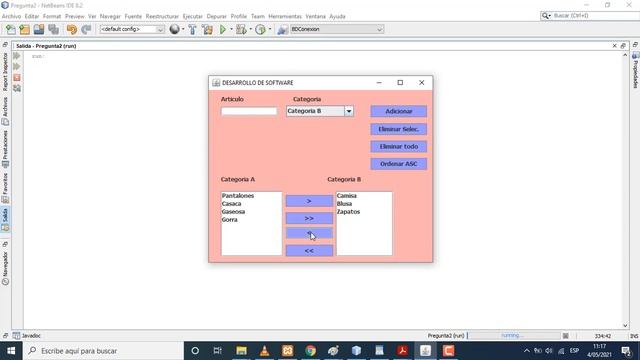Click the running progress bar in status bar
The height and width of the screenshot is (360, 640).
click(513, 336)
